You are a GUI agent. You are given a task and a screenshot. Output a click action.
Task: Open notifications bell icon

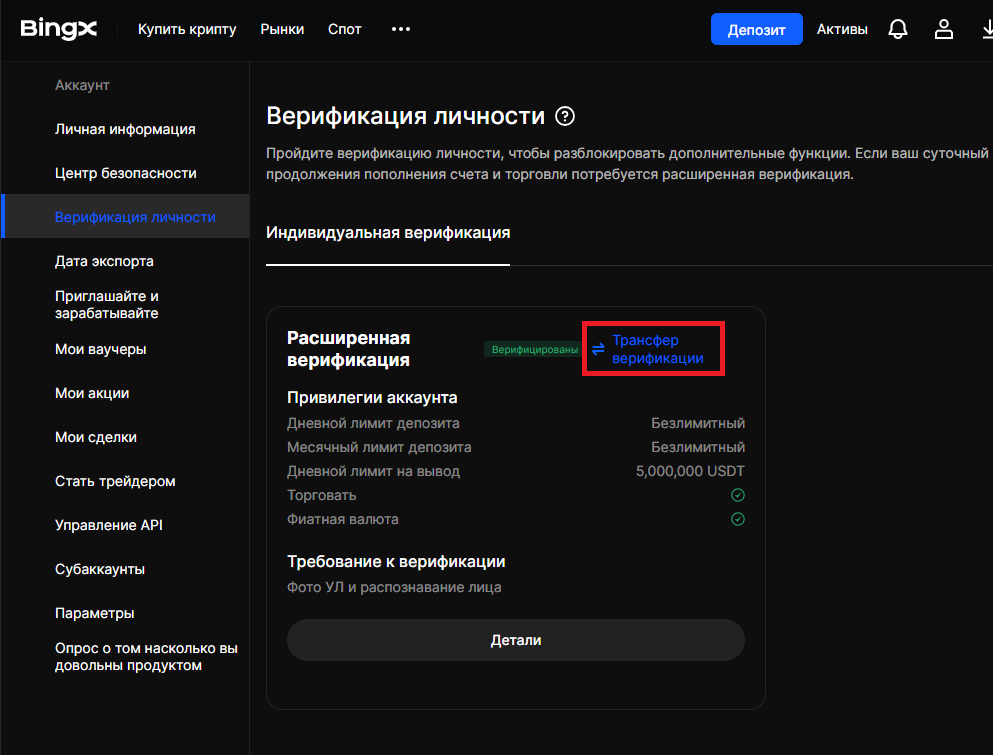pyautogui.click(x=897, y=29)
